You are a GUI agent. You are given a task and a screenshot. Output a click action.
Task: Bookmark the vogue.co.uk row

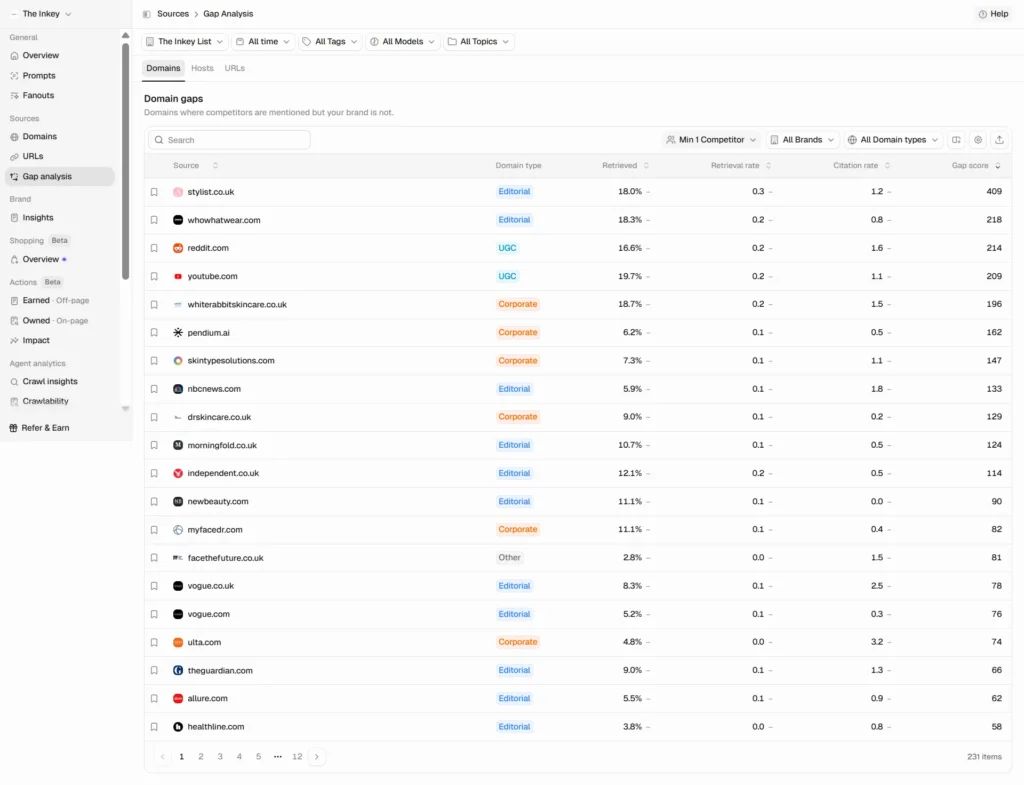click(154, 586)
